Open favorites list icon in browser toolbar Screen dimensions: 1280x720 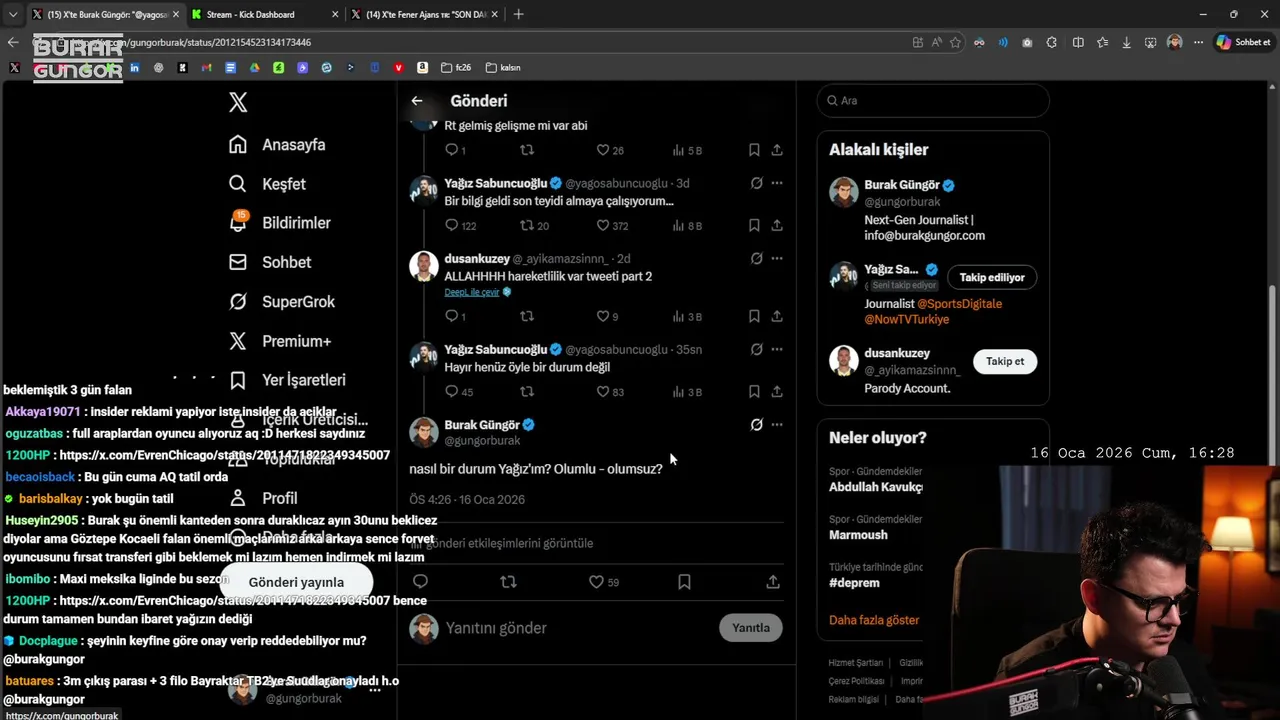click(1102, 42)
